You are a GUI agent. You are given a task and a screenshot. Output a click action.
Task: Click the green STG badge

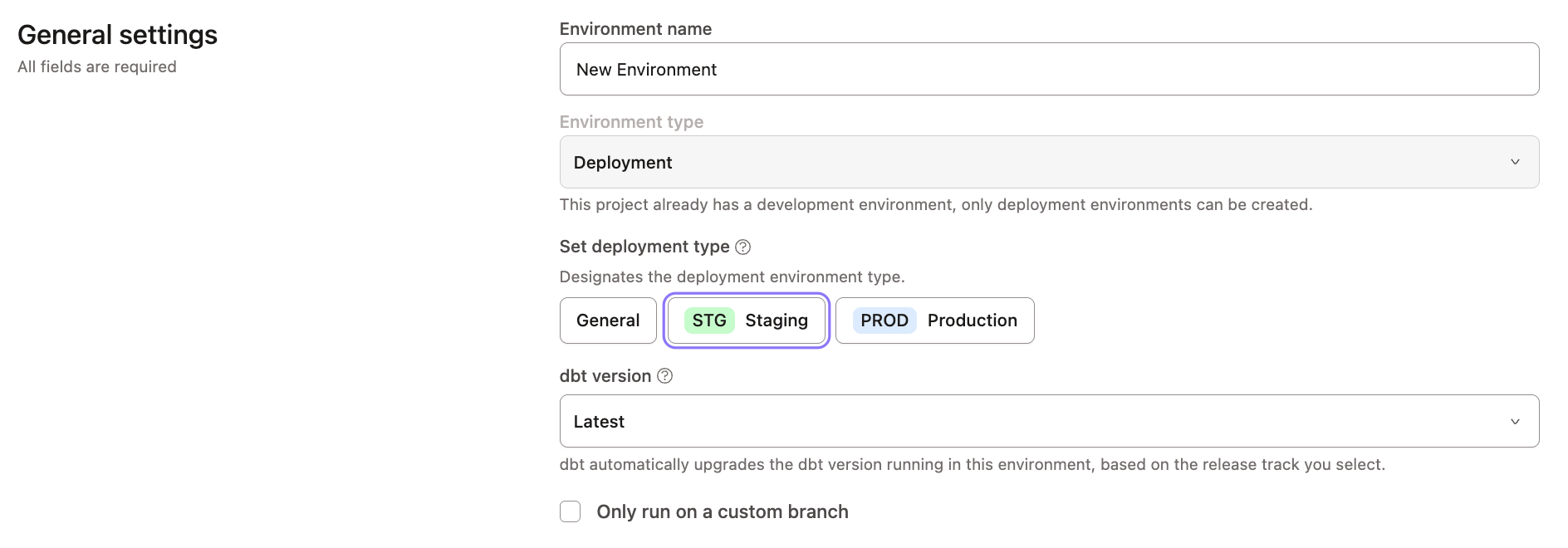709,320
